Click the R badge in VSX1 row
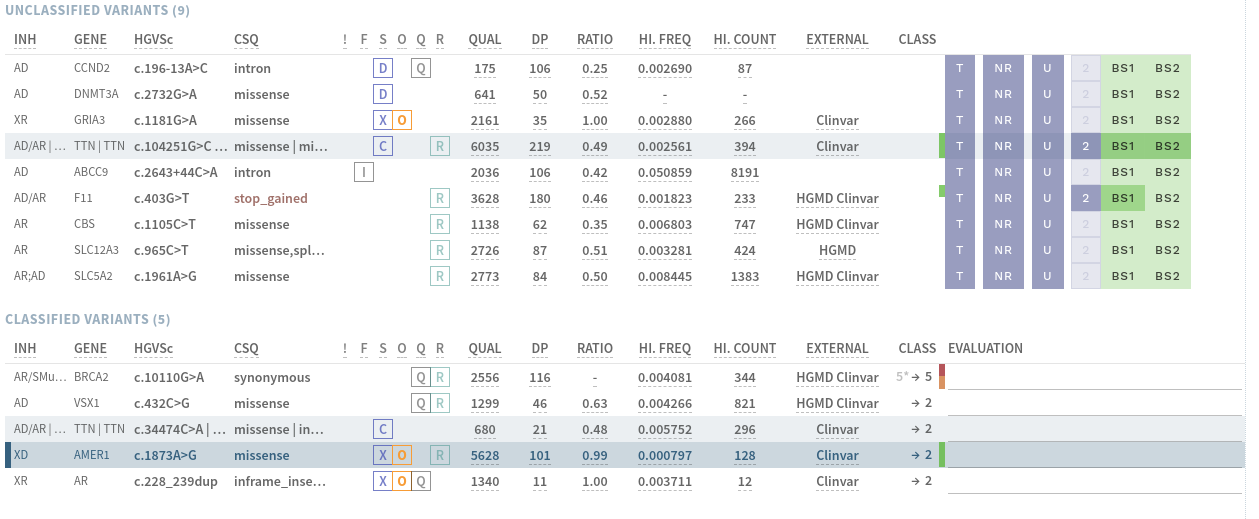 tap(441, 403)
